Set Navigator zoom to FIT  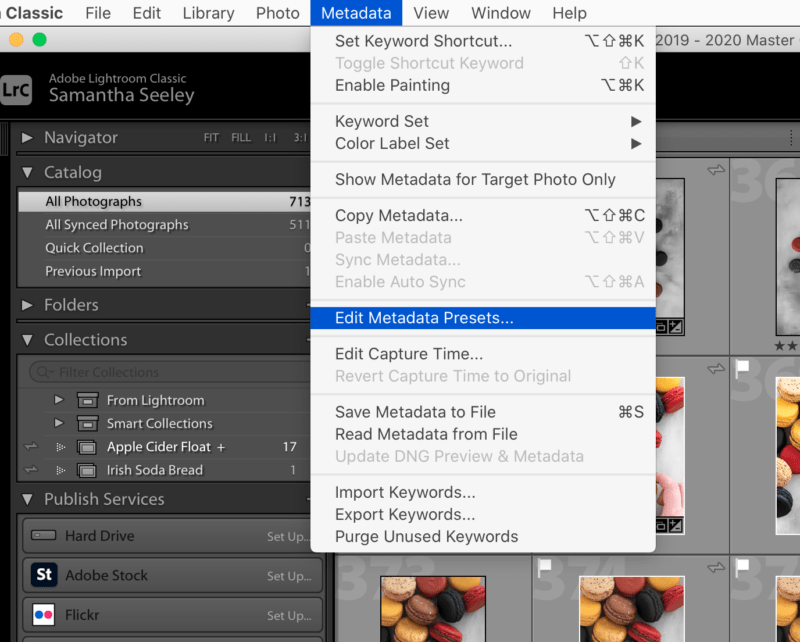pos(211,138)
